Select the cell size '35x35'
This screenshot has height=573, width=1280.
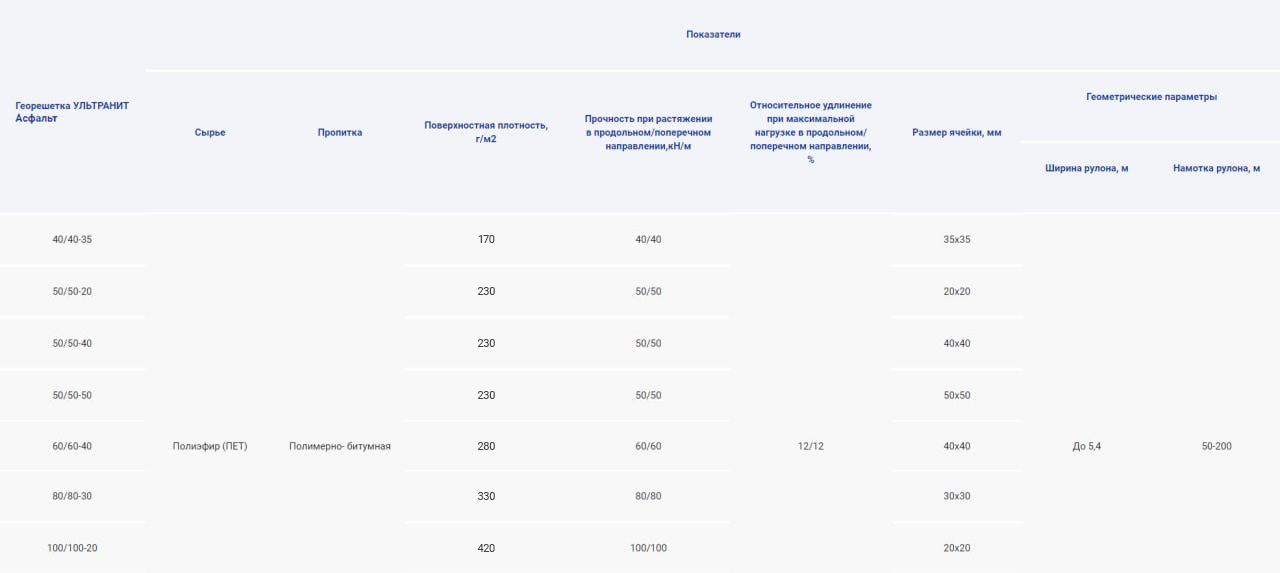pos(957,239)
